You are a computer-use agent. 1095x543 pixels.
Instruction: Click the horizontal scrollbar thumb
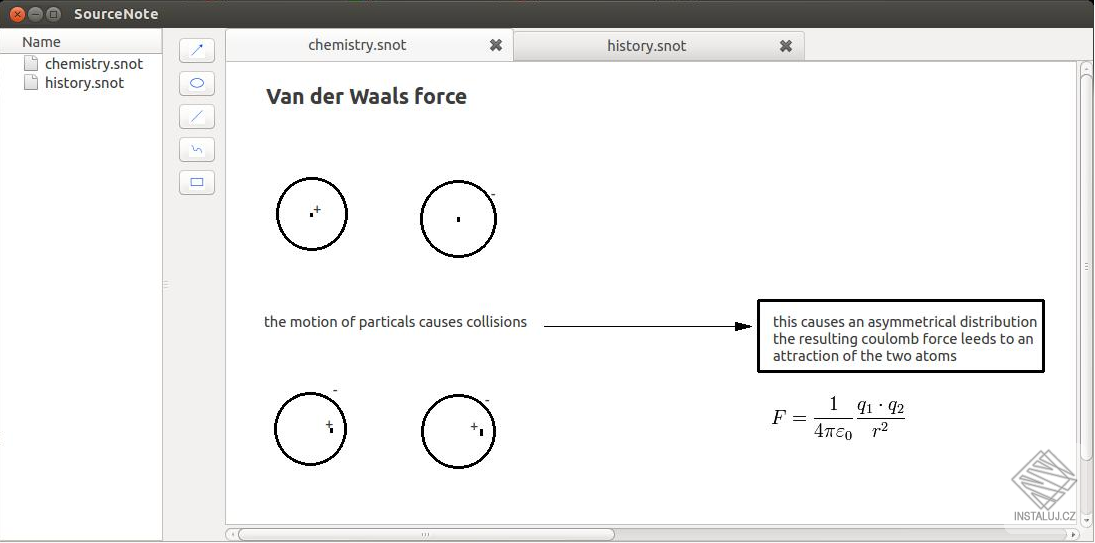point(426,535)
